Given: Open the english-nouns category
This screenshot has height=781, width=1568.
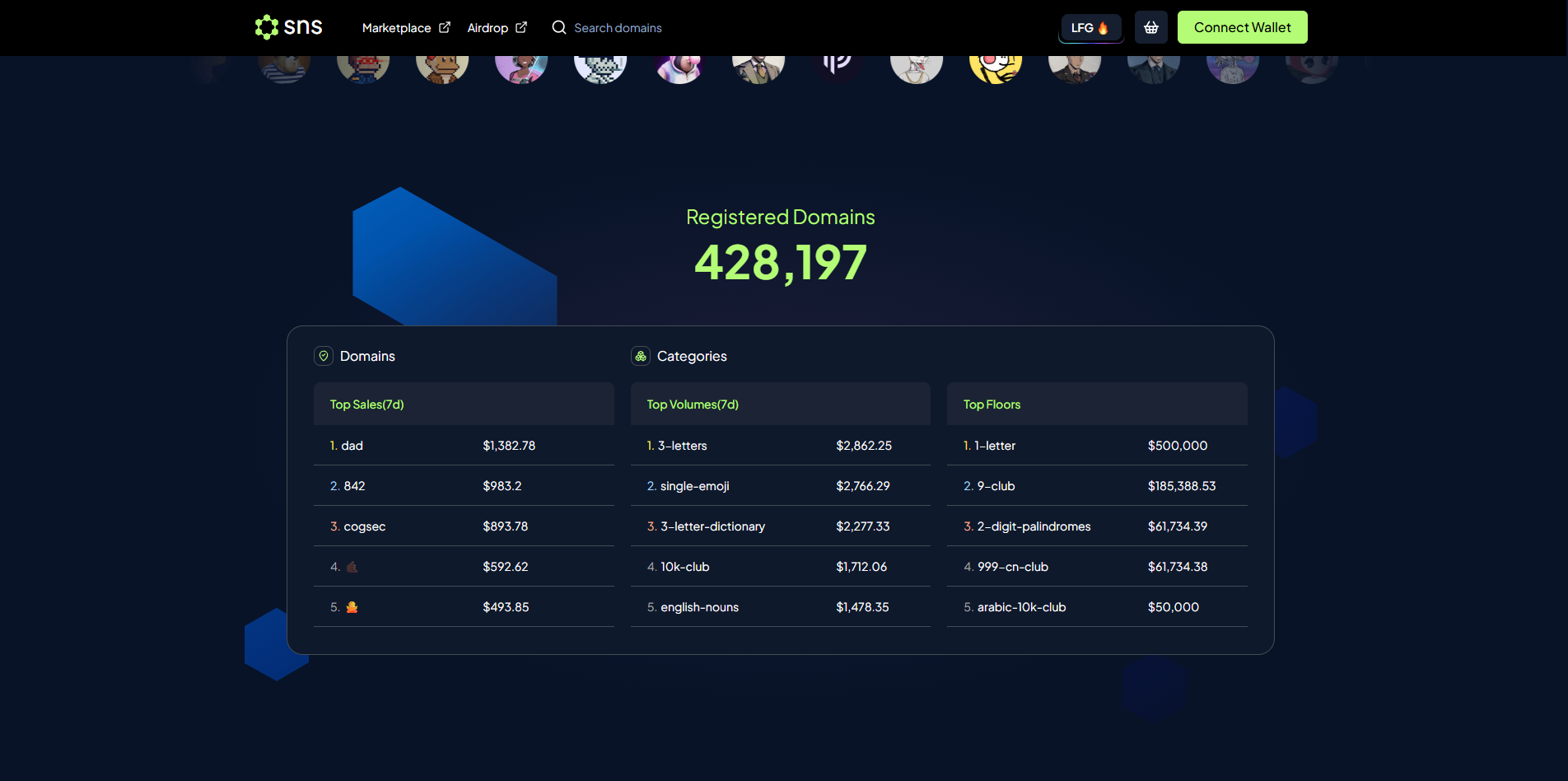Looking at the screenshot, I should point(699,606).
